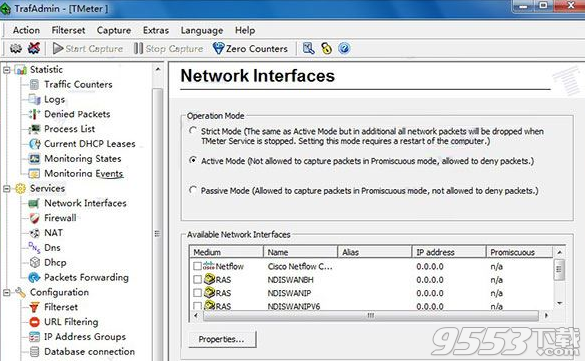Check the NDISWANIPV6 RAS checkbox
This screenshot has height=361, width=585.
pos(197,306)
